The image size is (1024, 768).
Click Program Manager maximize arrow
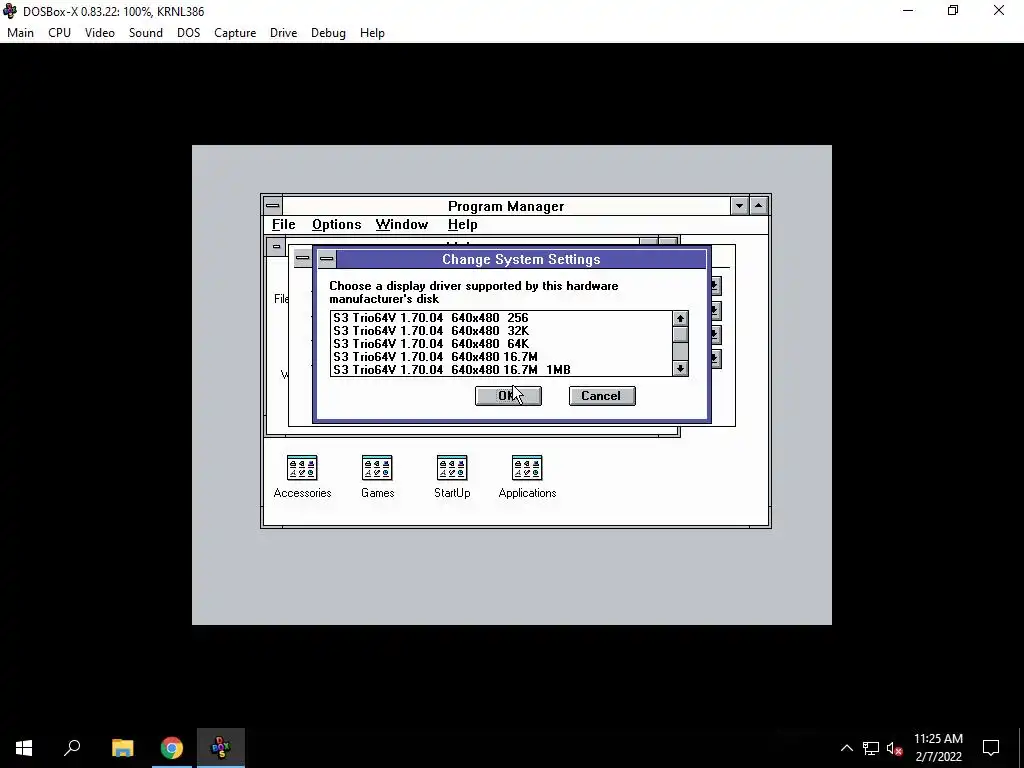coord(758,206)
